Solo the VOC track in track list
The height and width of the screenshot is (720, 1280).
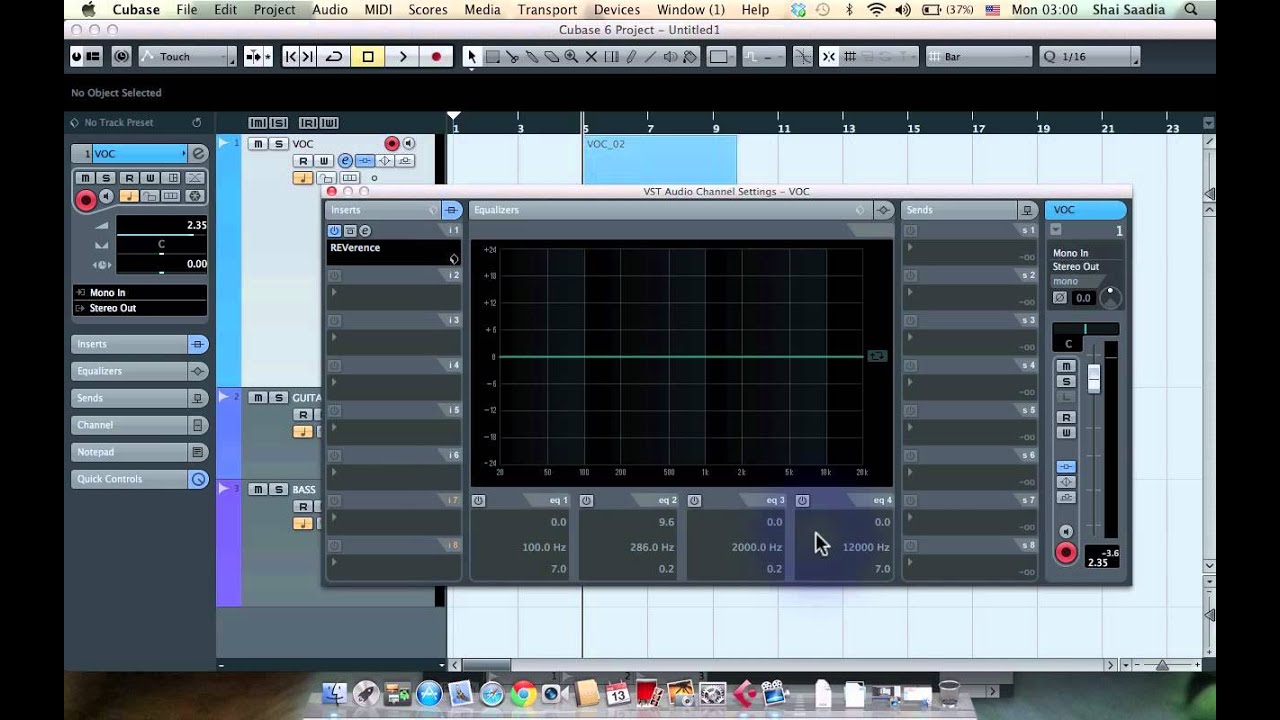click(x=278, y=144)
